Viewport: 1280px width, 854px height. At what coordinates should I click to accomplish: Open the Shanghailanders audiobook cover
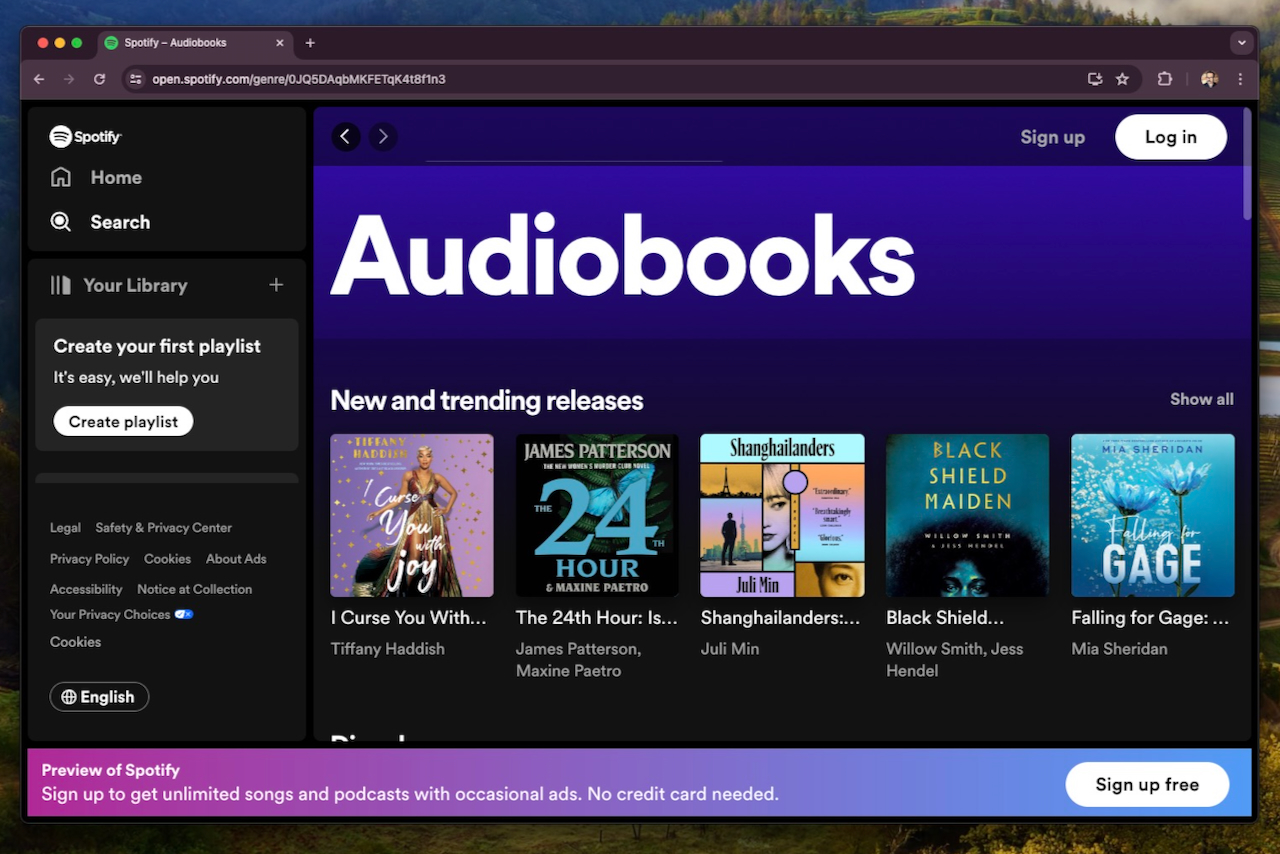tap(782, 515)
